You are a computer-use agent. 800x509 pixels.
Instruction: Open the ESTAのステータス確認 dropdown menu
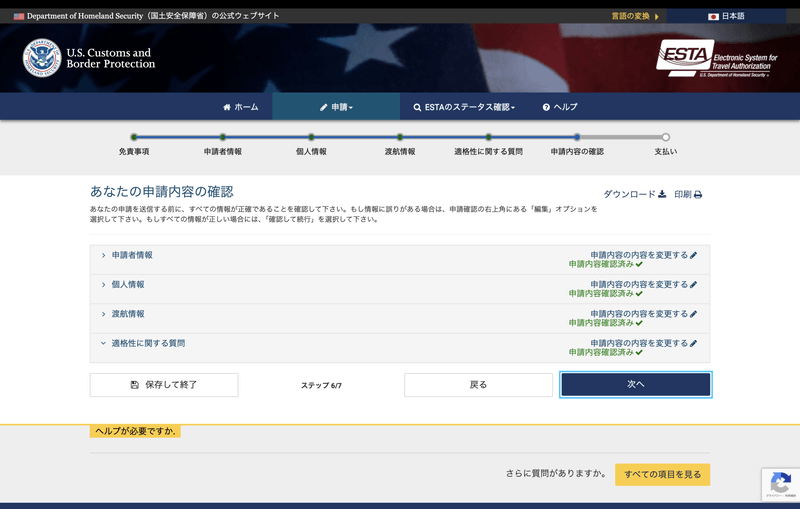464,107
